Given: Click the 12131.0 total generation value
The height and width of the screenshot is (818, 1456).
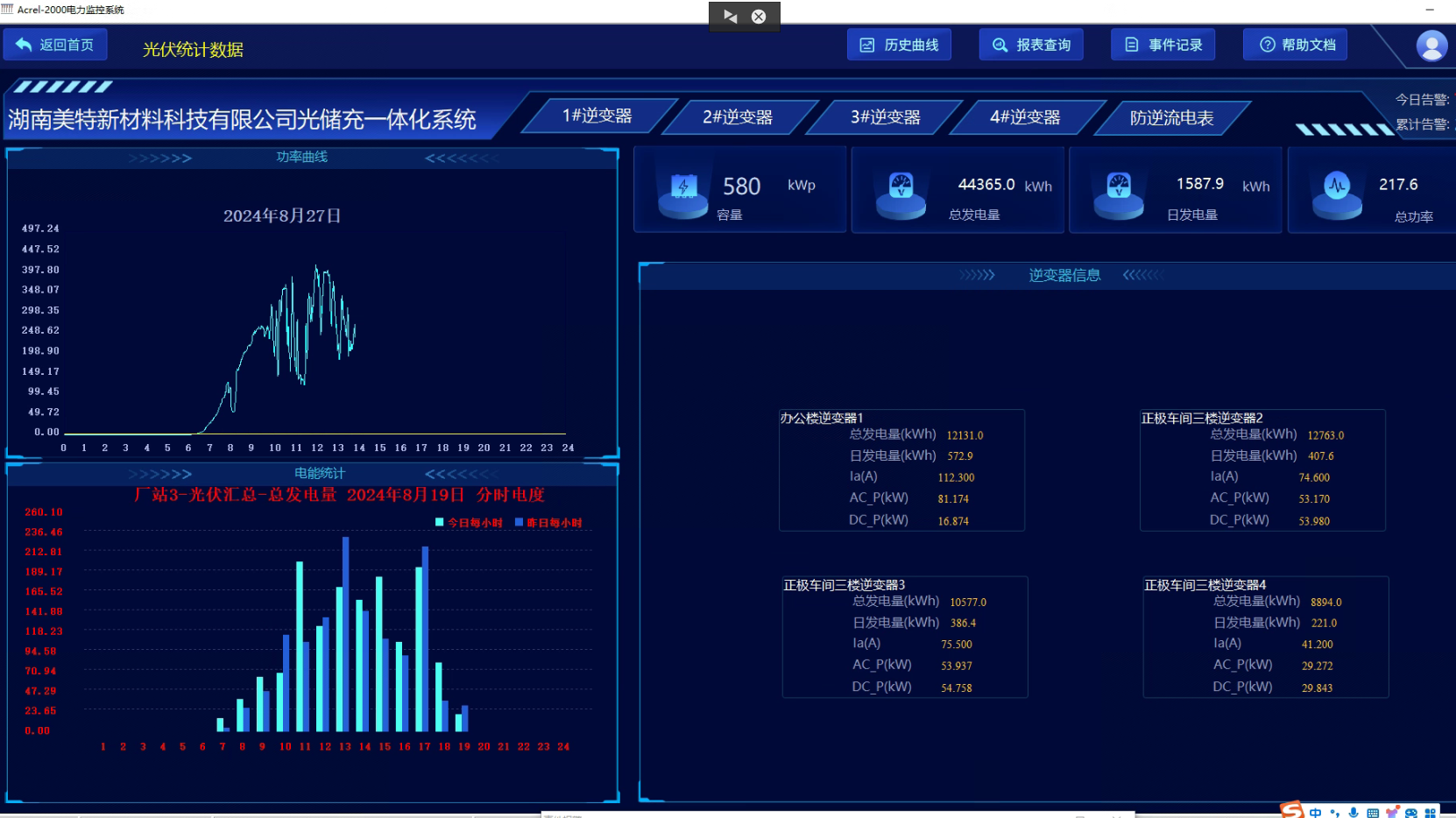Looking at the screenshot, I should [965, 435].
